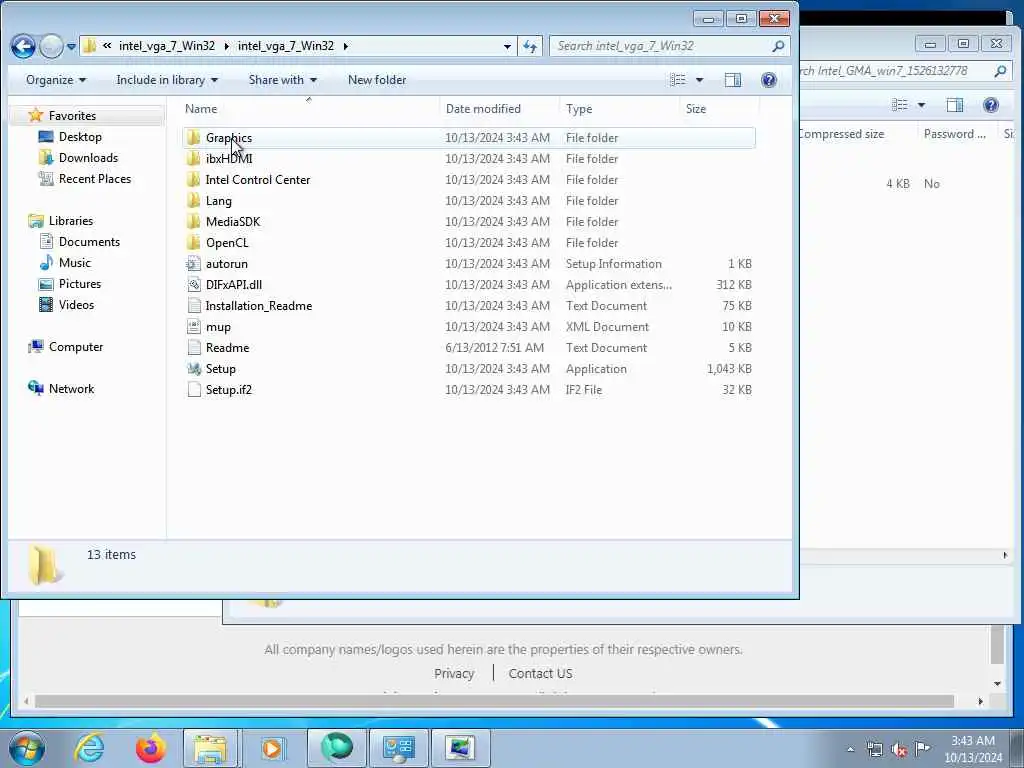
Task: Sort by Type column header
Action: (x=579, y=108)
